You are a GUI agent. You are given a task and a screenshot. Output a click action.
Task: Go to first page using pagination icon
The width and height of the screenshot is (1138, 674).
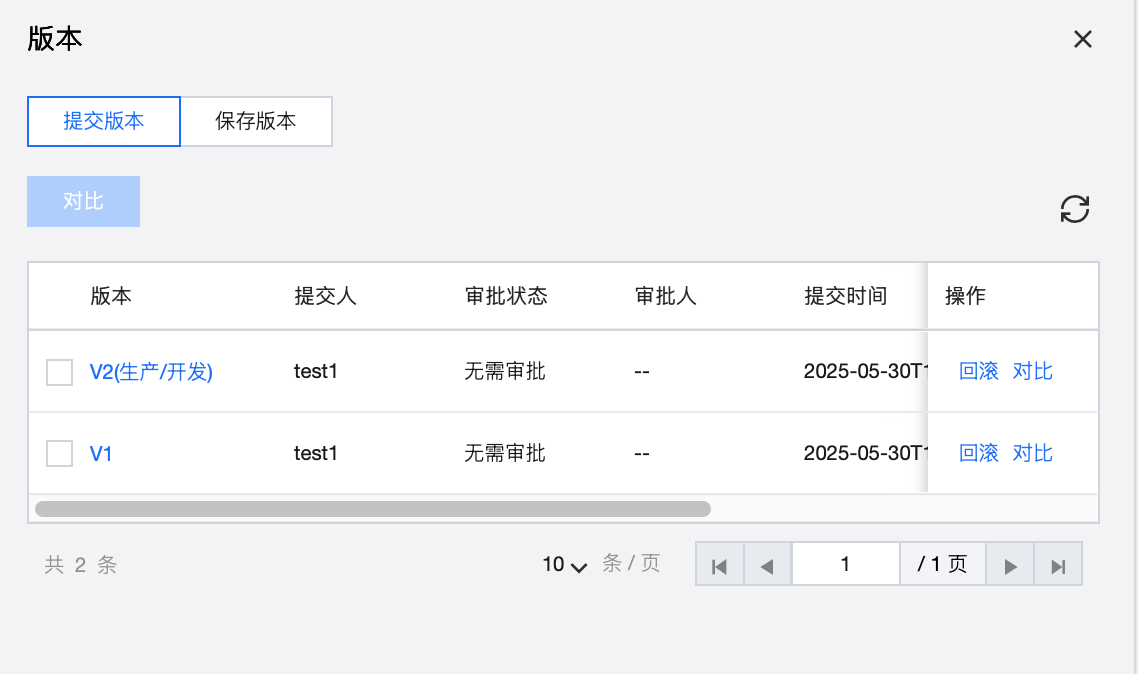[x=718, y=565]
